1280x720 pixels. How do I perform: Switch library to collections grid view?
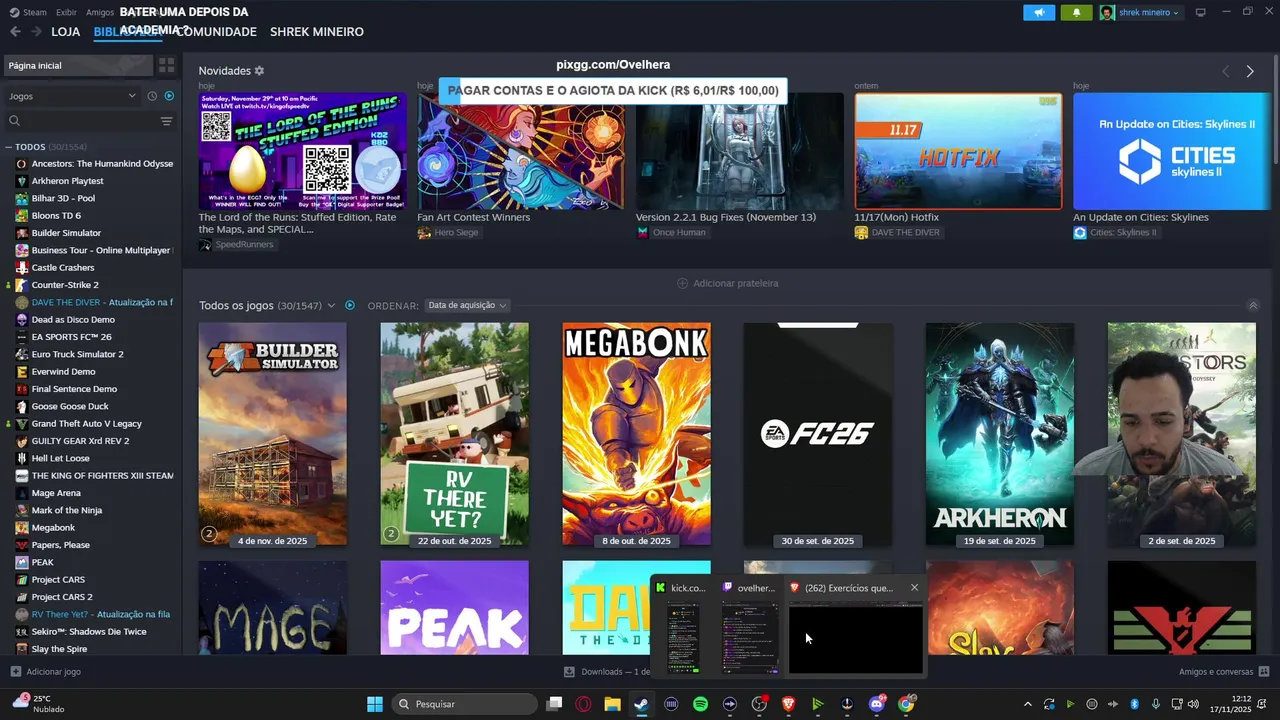tap(166, 65)
